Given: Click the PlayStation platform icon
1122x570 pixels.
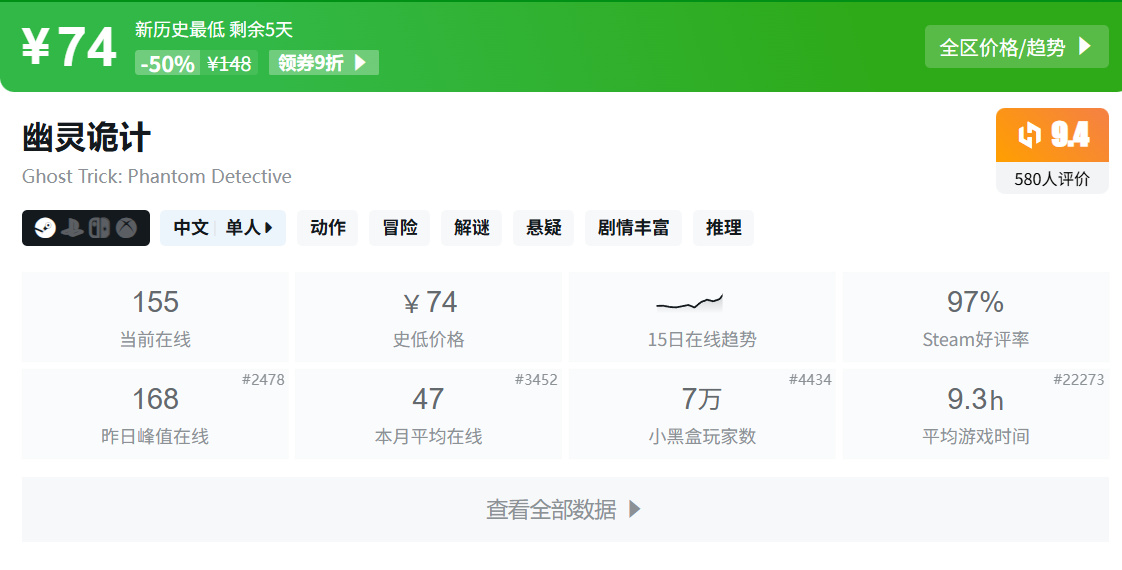Looking at the screenshot, I should point(72,228).
